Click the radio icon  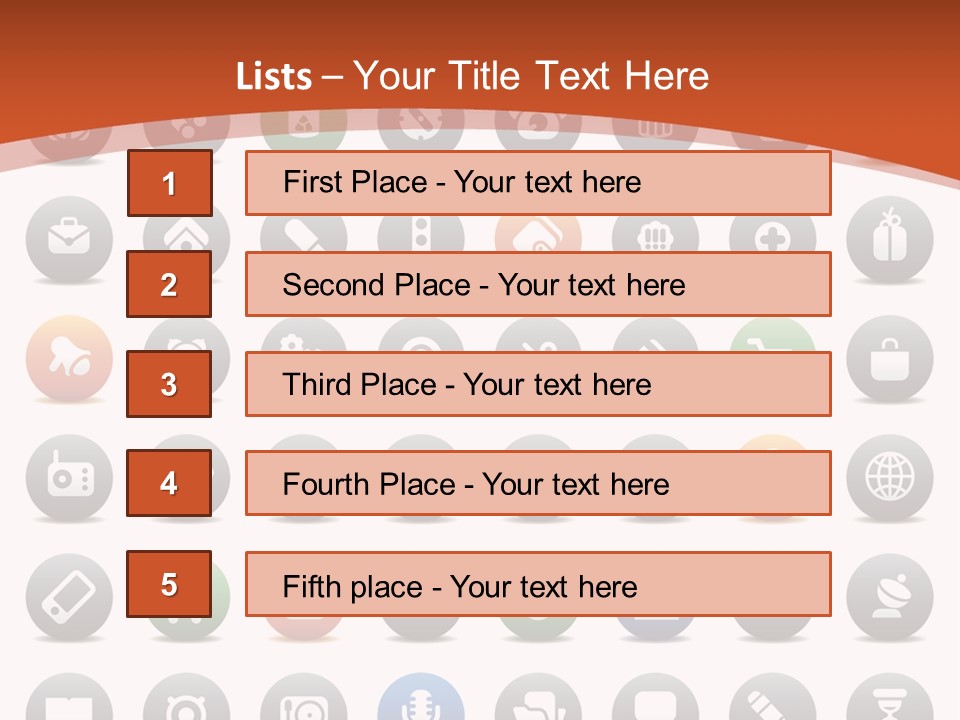click(68, 477)
